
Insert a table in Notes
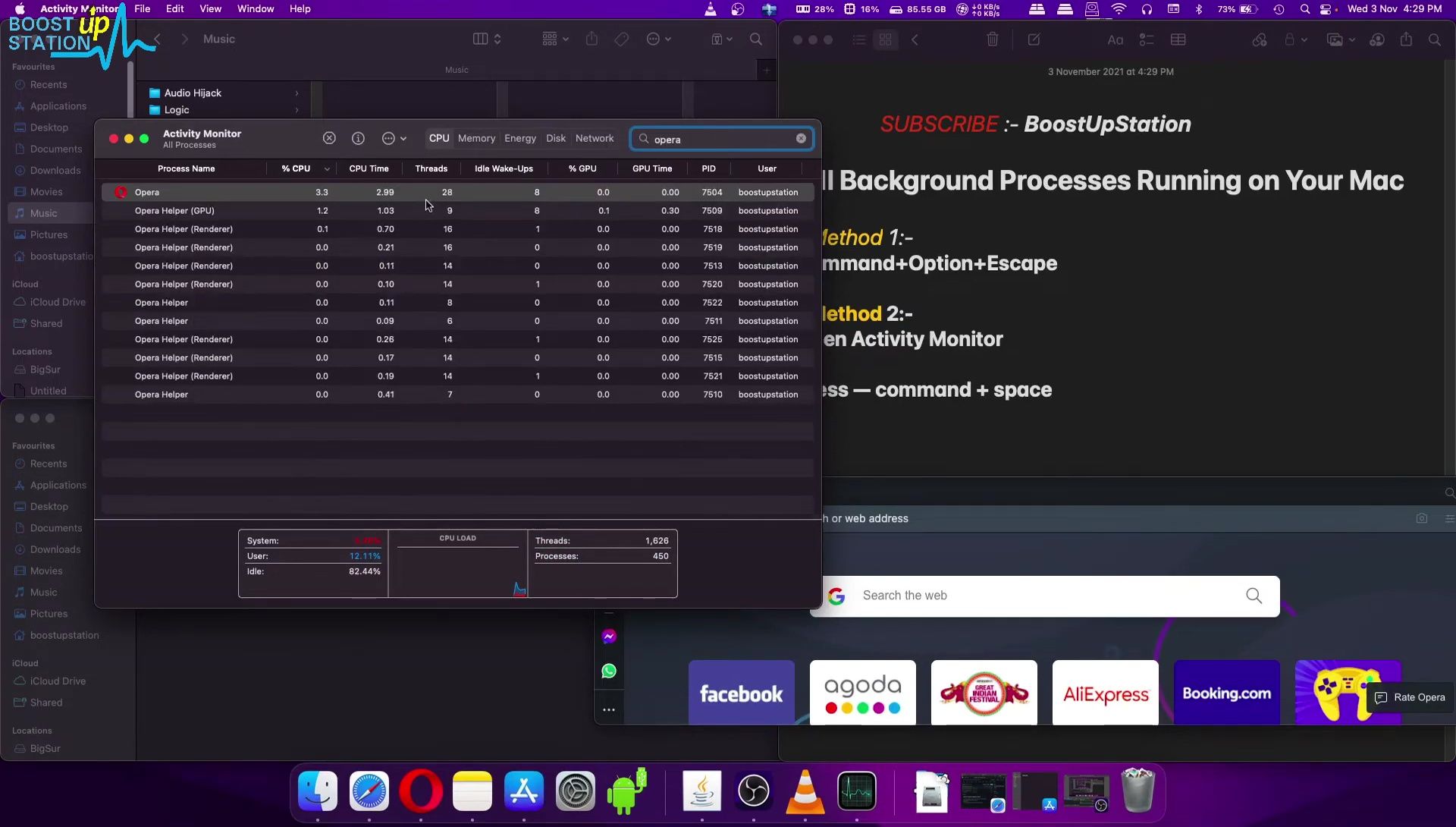[1178, 39]
